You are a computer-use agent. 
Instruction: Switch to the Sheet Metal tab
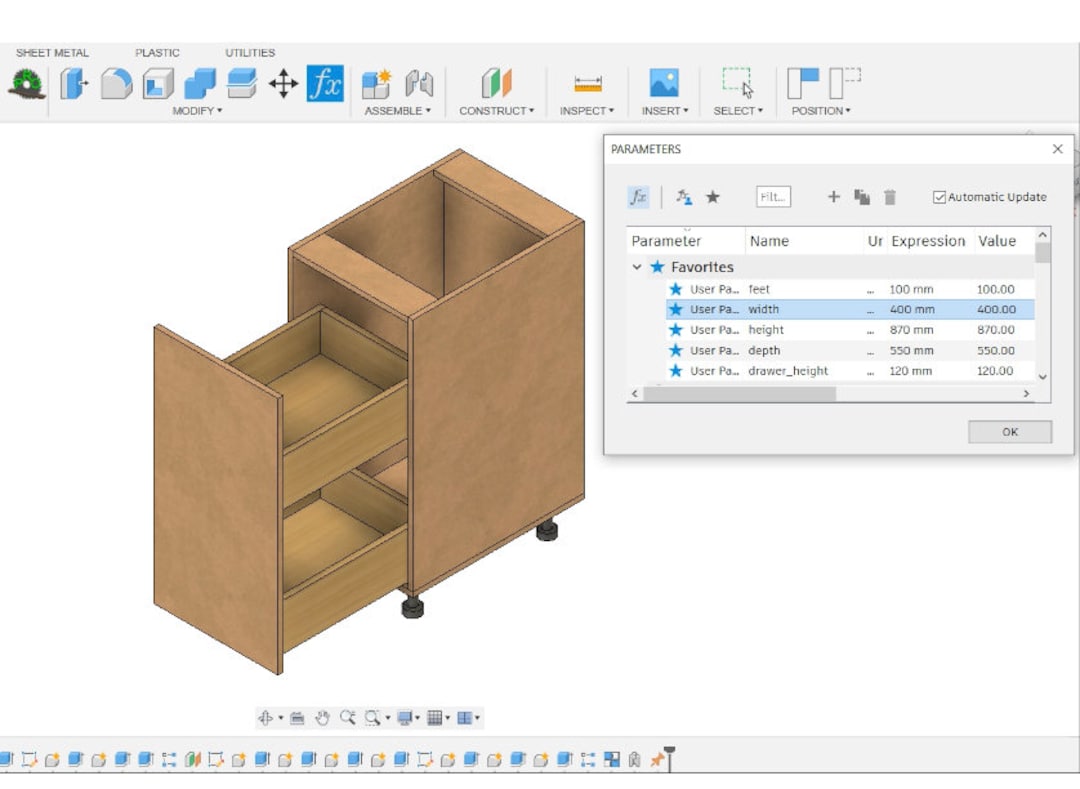coord(52,52)
